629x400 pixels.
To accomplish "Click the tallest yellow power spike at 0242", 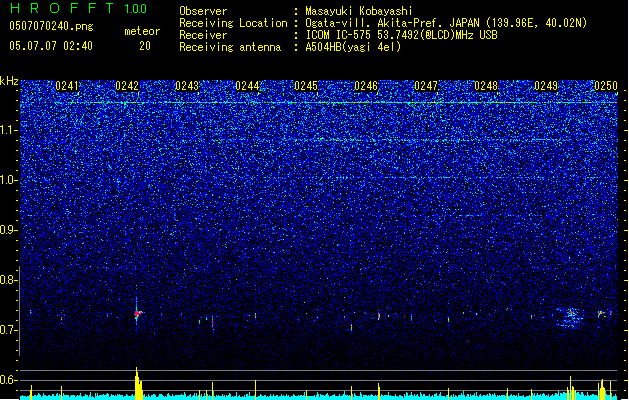I will [x=138, y=383].
